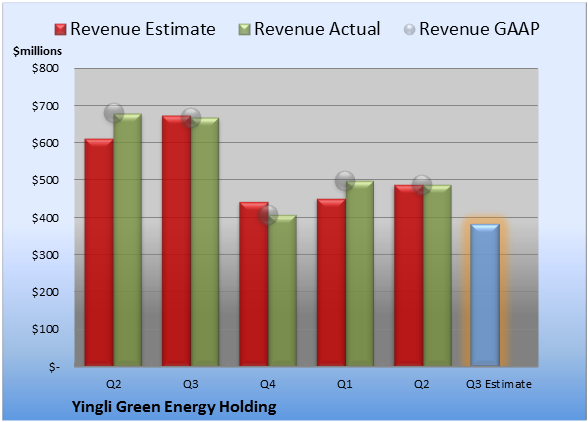The image size is (588, 422).
Task: Select the blue Q3 Estimate bar
Action: 485,295
